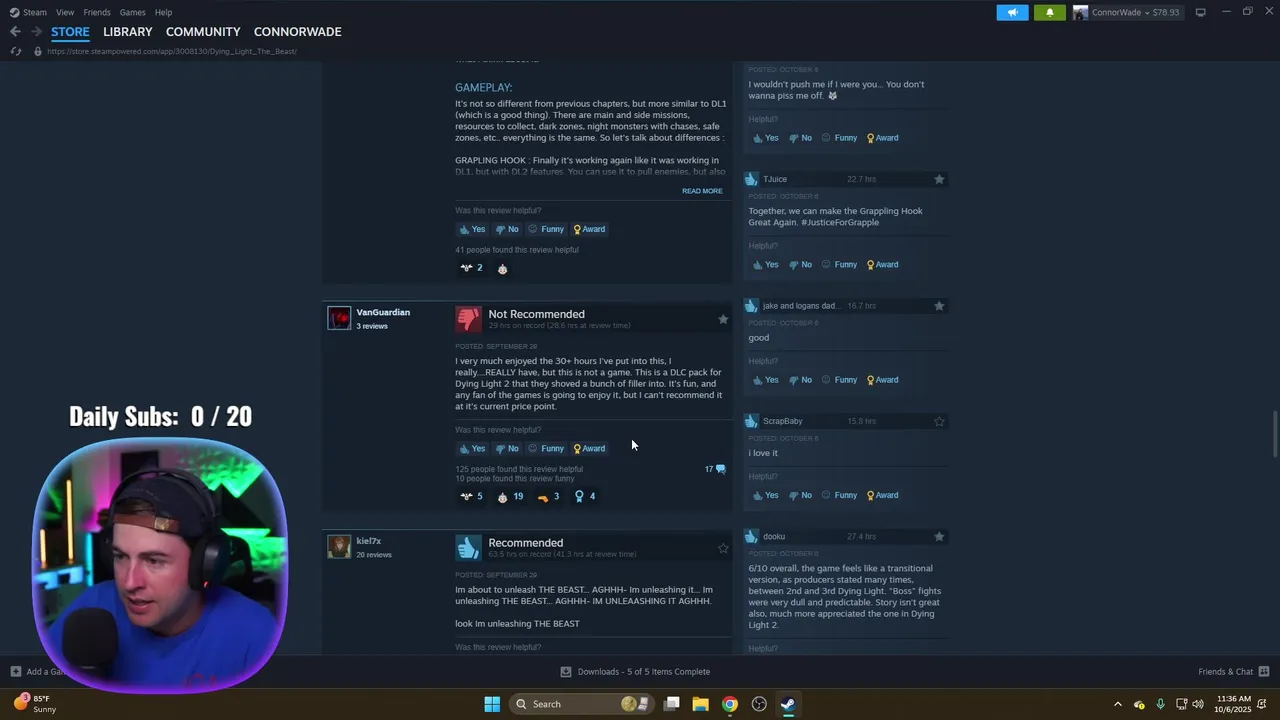Viewport: 1280px width, 720px height.
Task: Open Downloads status at the bottom bar
Action: click(635, 672)
